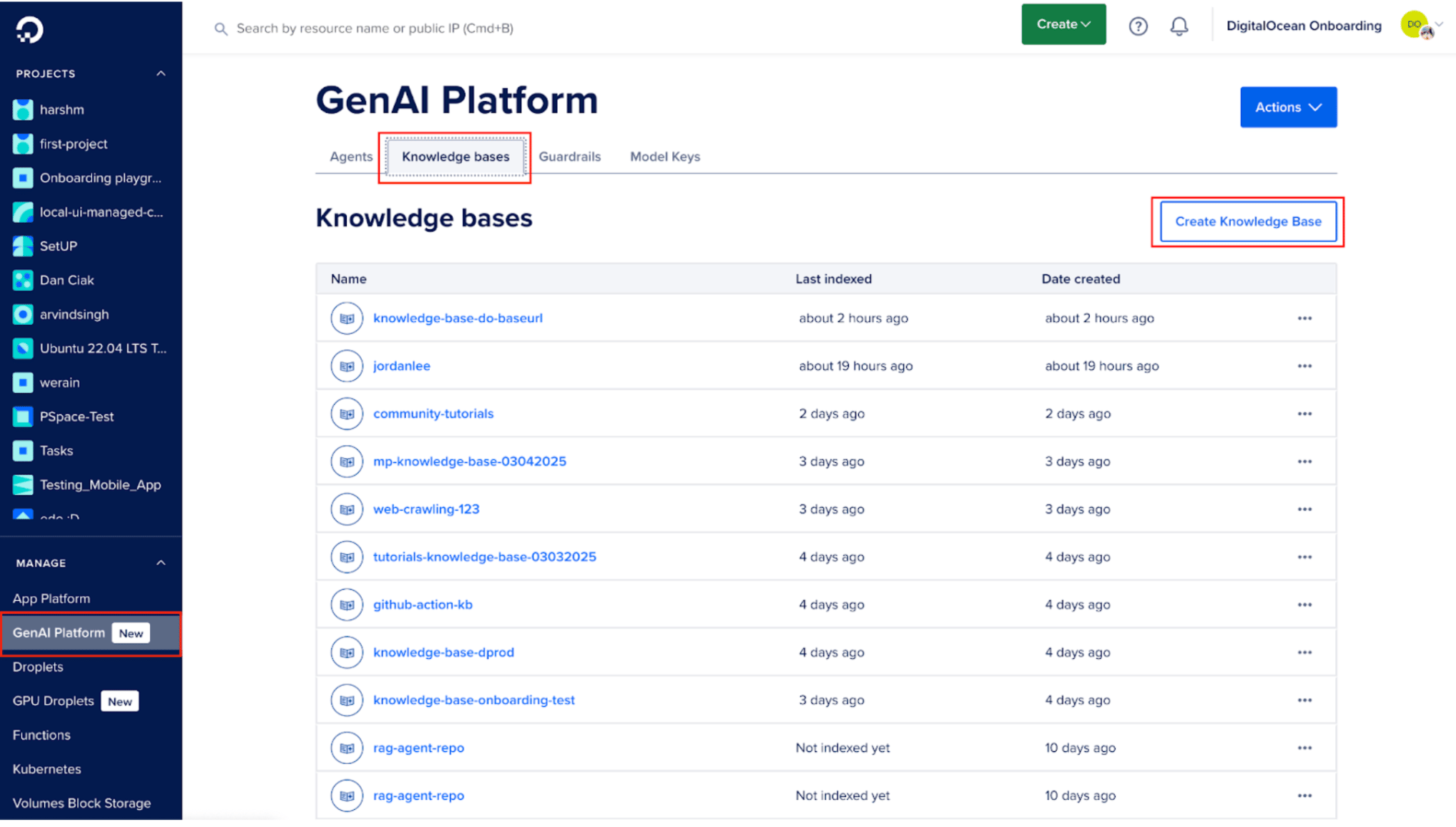Open the help question mark icon
1456x827 pixels.
[x=1138, y=26]
